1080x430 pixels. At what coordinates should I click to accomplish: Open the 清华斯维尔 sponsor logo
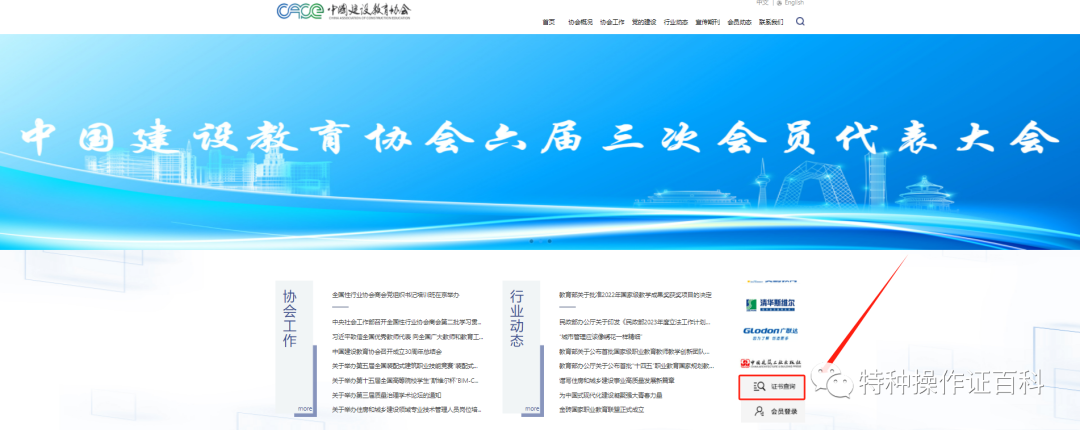click(772, 305)
